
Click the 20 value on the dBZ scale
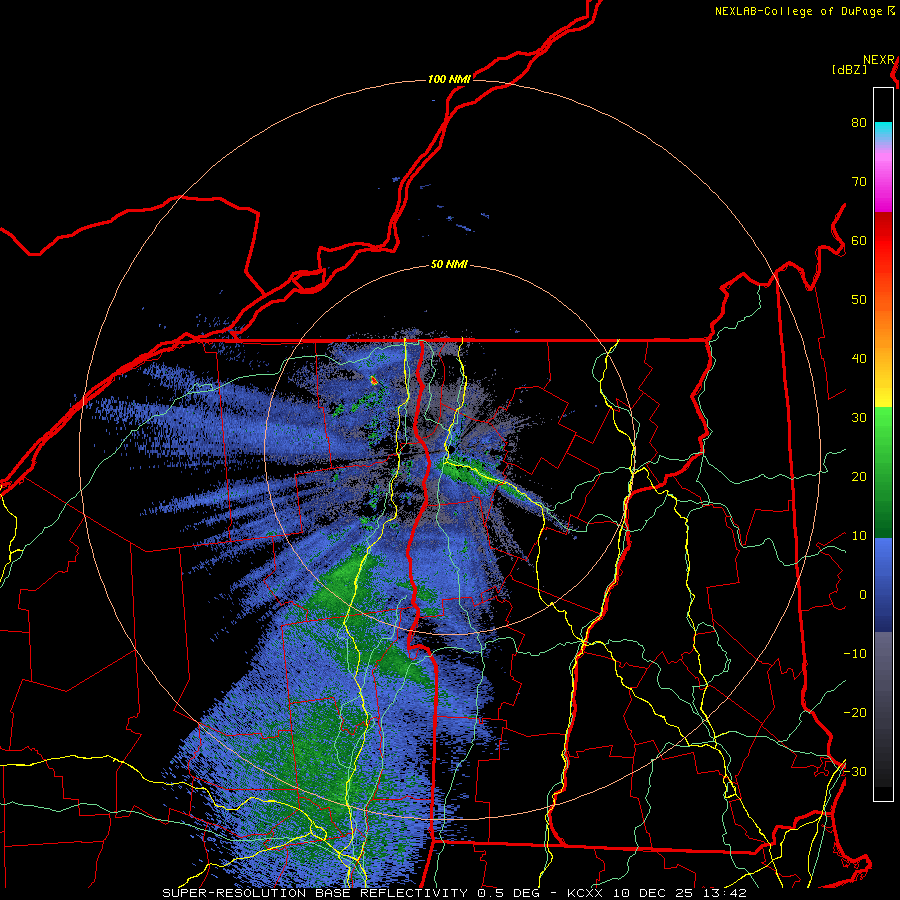(x=859, y=477)
